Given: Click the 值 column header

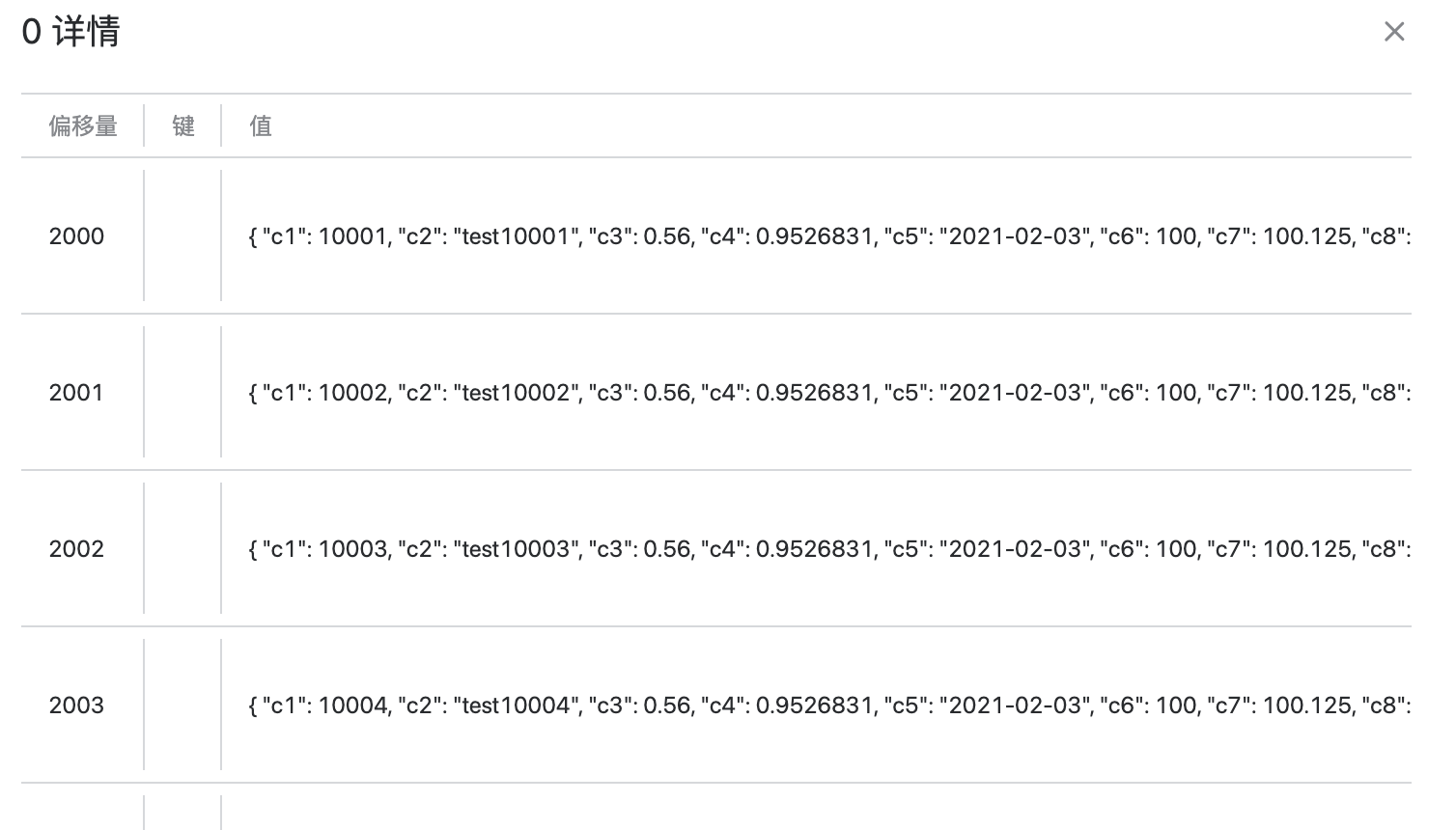Looking at the screenshot, I should [x=259, y=126].
